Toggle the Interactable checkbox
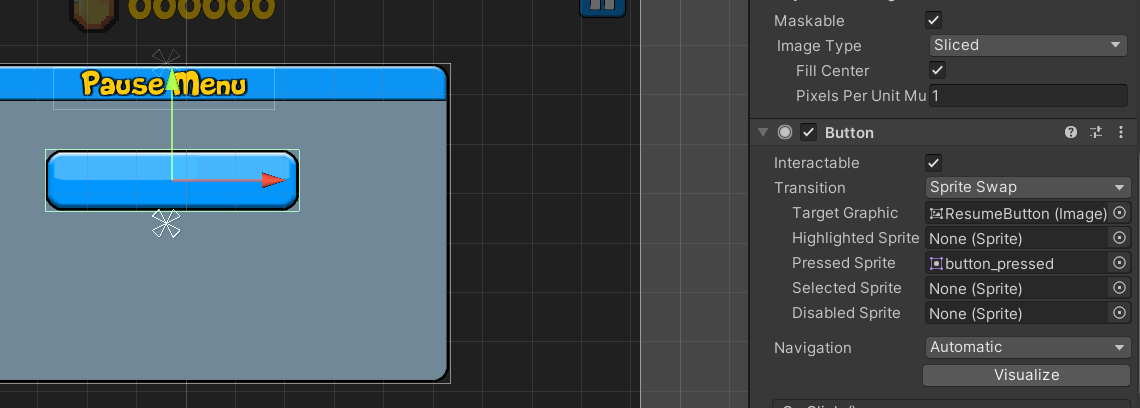The image size is (1140, 408). (934, 162)
